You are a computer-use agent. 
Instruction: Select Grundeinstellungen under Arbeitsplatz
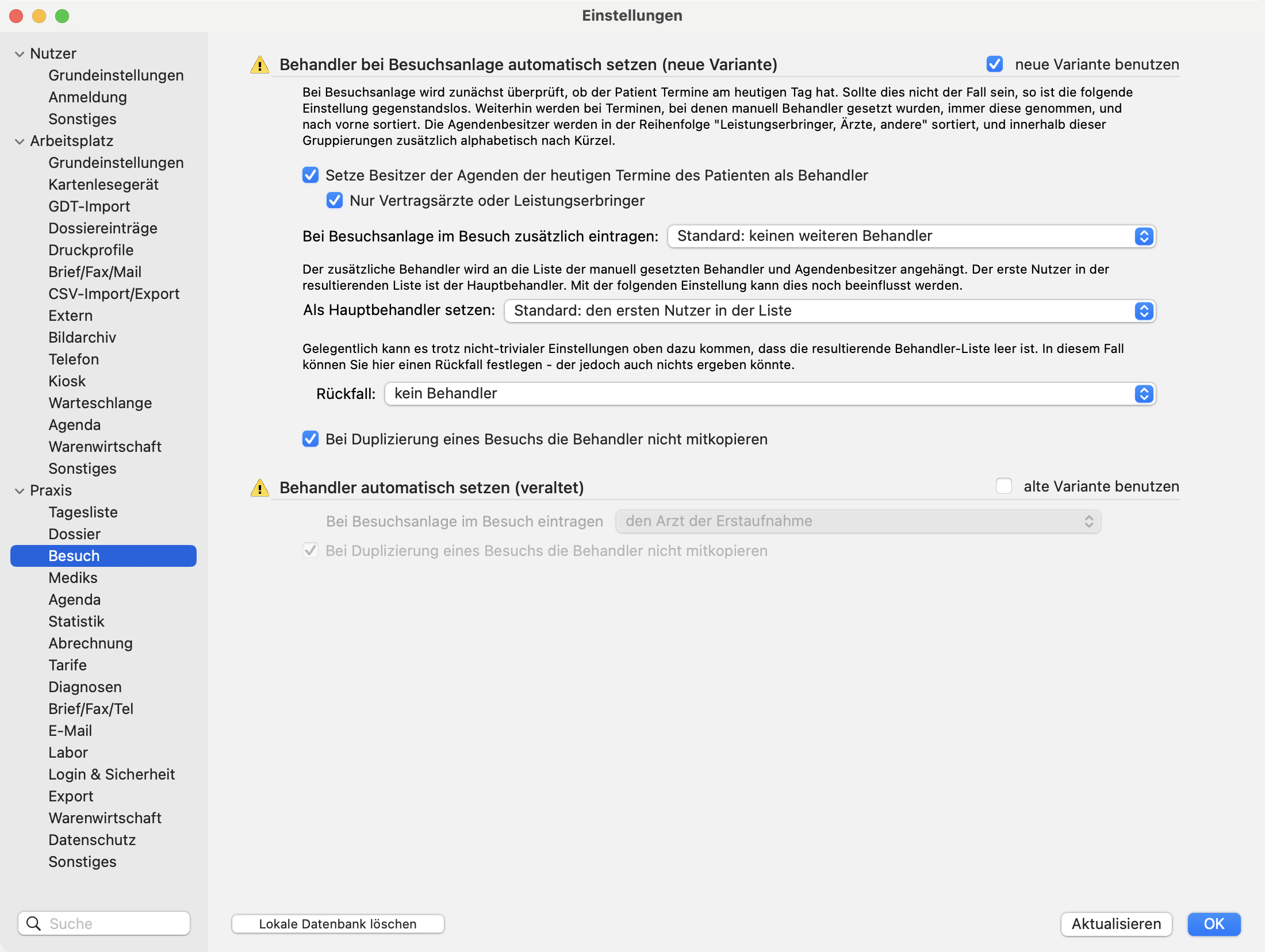(116, 163)
